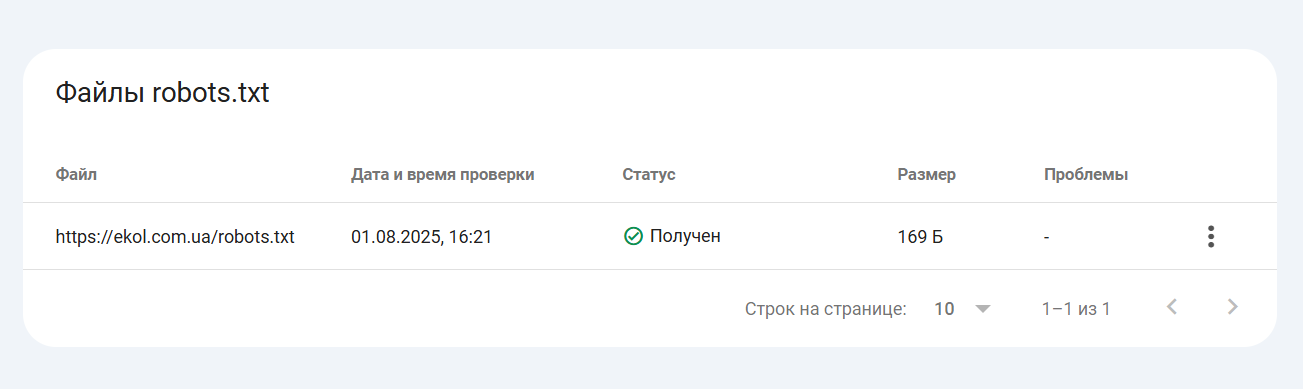This screenshot has width=1303, height=389.
Task: Open the https://ekol.com.ua/robots.txt file entry
Action: tap(175, 237)
